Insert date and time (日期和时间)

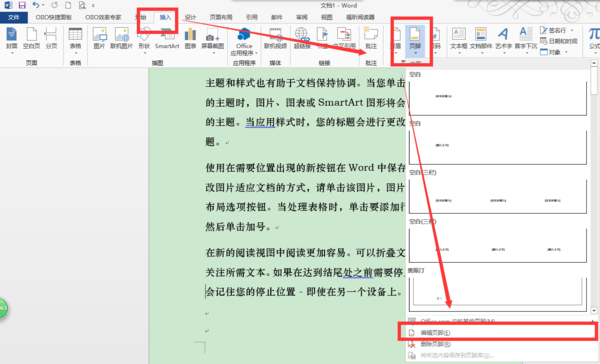(558, 41)
